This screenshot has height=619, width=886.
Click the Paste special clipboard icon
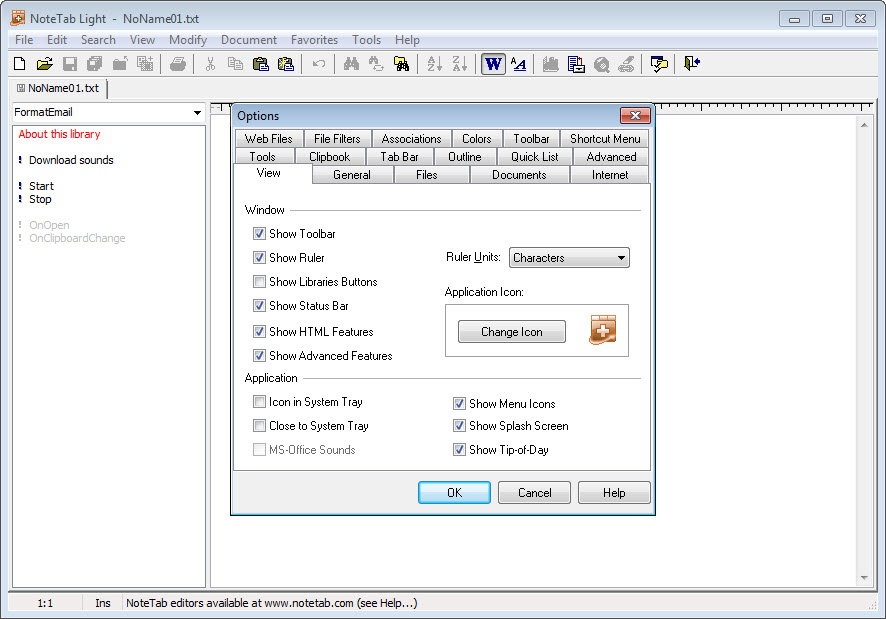(x=285, y=64)
